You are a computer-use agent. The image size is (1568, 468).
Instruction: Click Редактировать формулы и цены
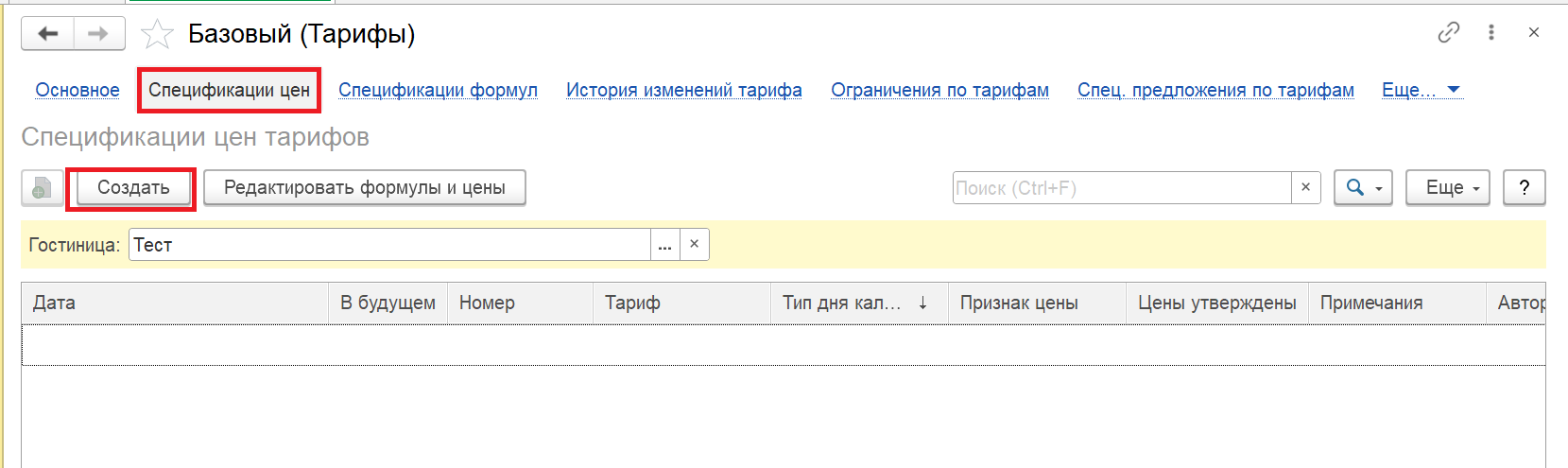tap(365, 188)
